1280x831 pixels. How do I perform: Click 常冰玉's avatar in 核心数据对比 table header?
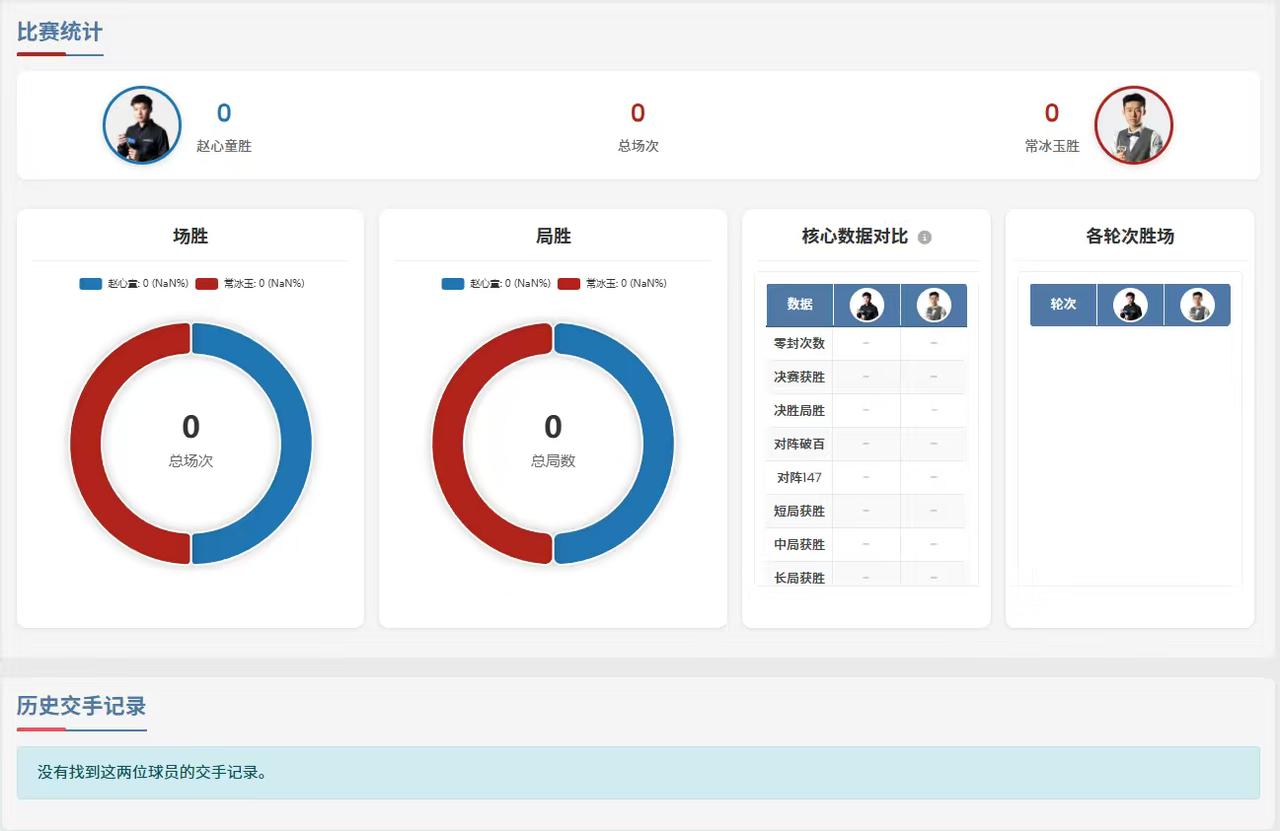[x=934, y=305]
